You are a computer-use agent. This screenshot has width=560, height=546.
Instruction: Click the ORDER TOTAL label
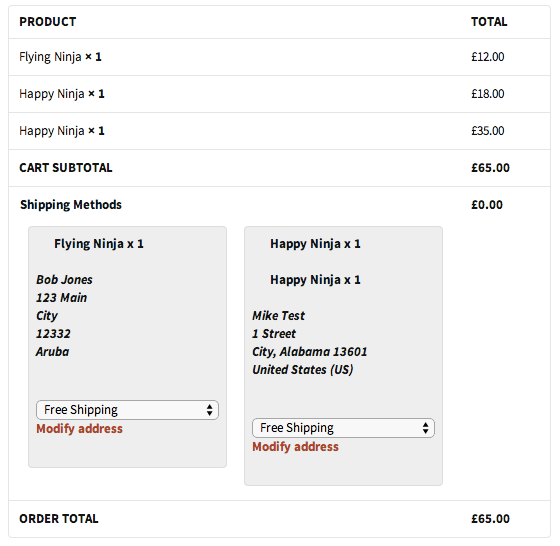pyautogui.click(x=59, y=519)
